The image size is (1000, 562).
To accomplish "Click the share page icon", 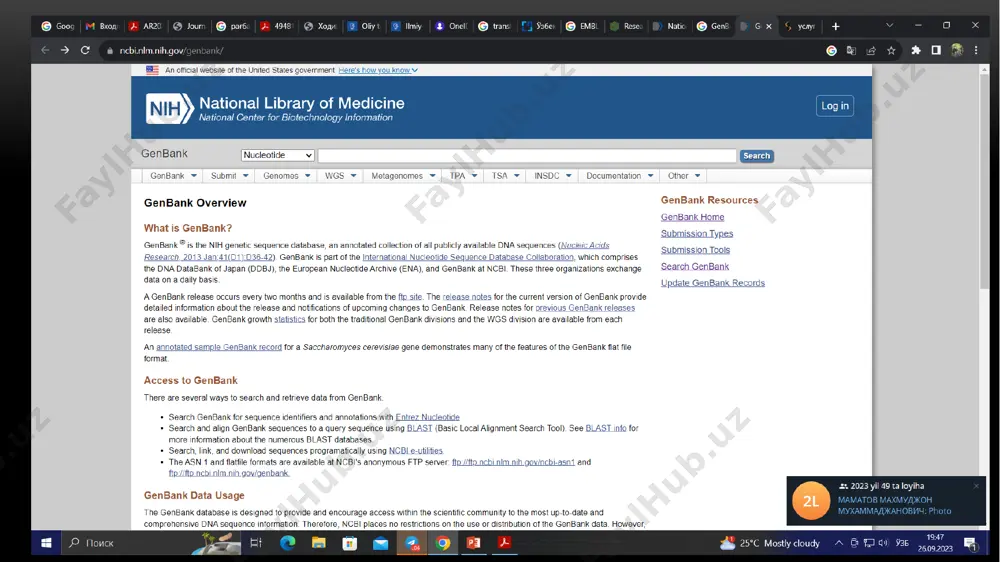I will click(x=871, y=50).
